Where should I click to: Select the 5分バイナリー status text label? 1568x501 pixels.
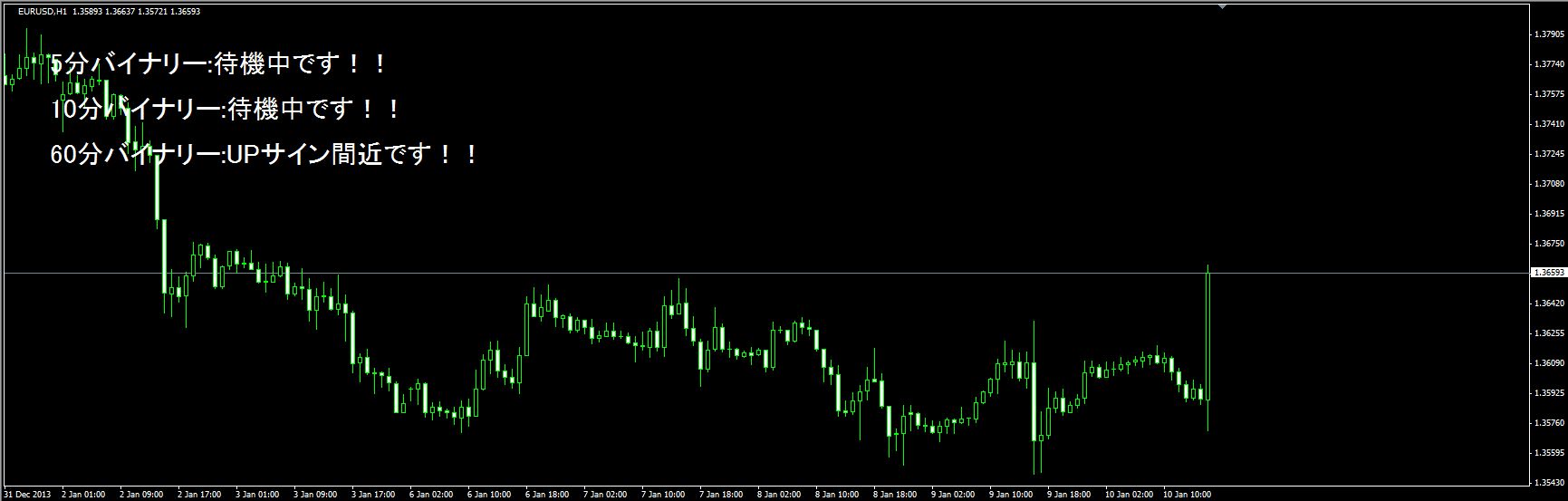[x=219, y=64]
